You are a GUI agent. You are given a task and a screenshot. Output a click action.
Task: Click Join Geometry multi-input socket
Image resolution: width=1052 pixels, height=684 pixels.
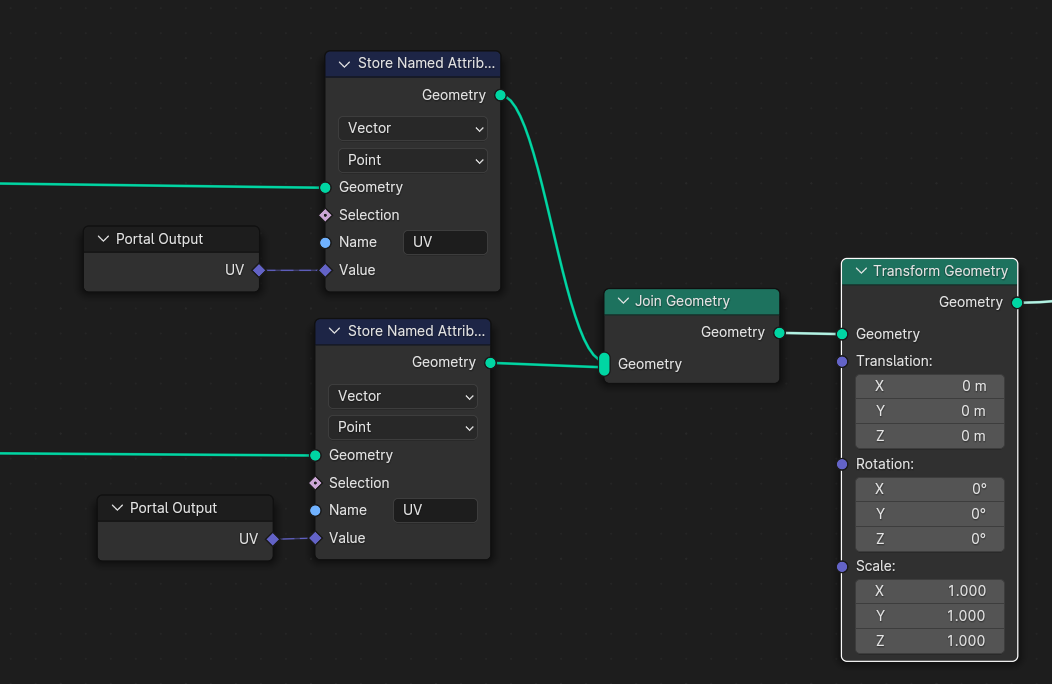tap(604, 364)
